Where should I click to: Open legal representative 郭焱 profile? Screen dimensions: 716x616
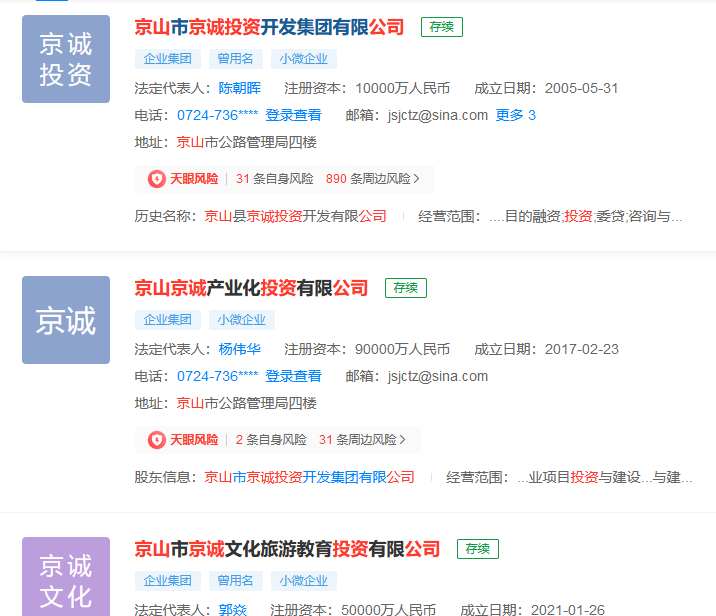(x=232, y=610)
